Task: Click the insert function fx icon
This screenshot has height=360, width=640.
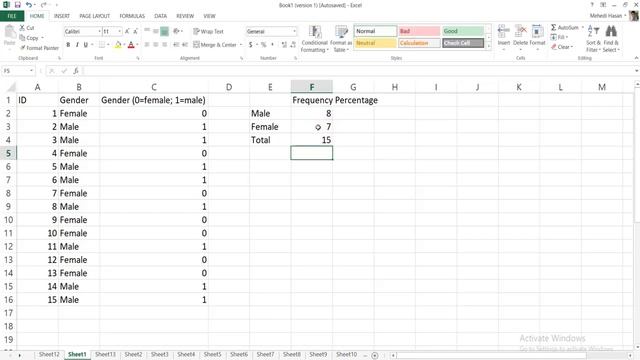Action: click(x=76, y=71)
